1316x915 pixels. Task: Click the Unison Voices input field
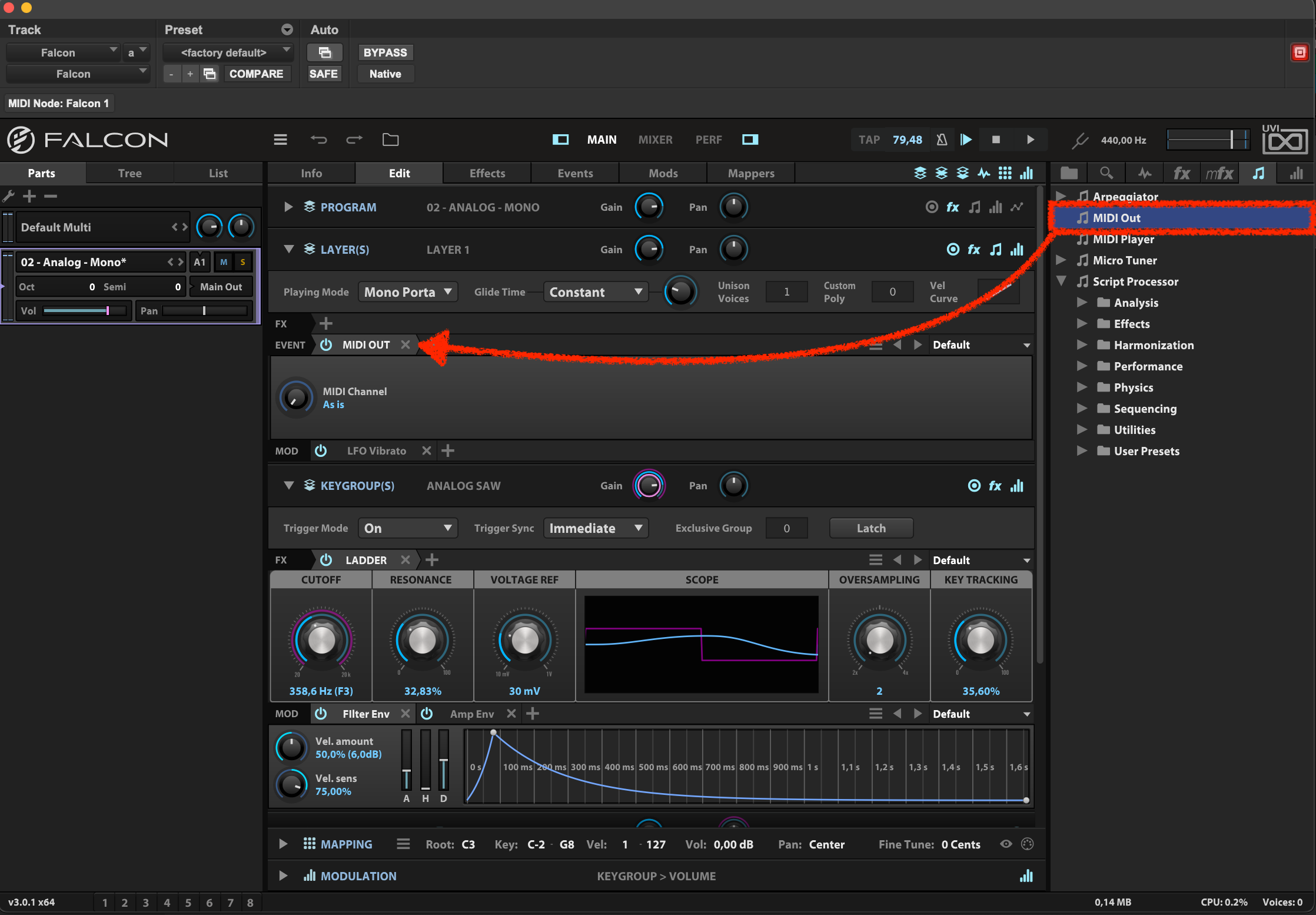tap(787, 291)
